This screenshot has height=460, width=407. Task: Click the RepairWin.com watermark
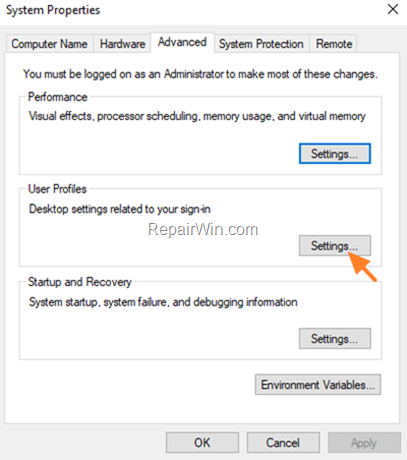(x=203, y=229)
